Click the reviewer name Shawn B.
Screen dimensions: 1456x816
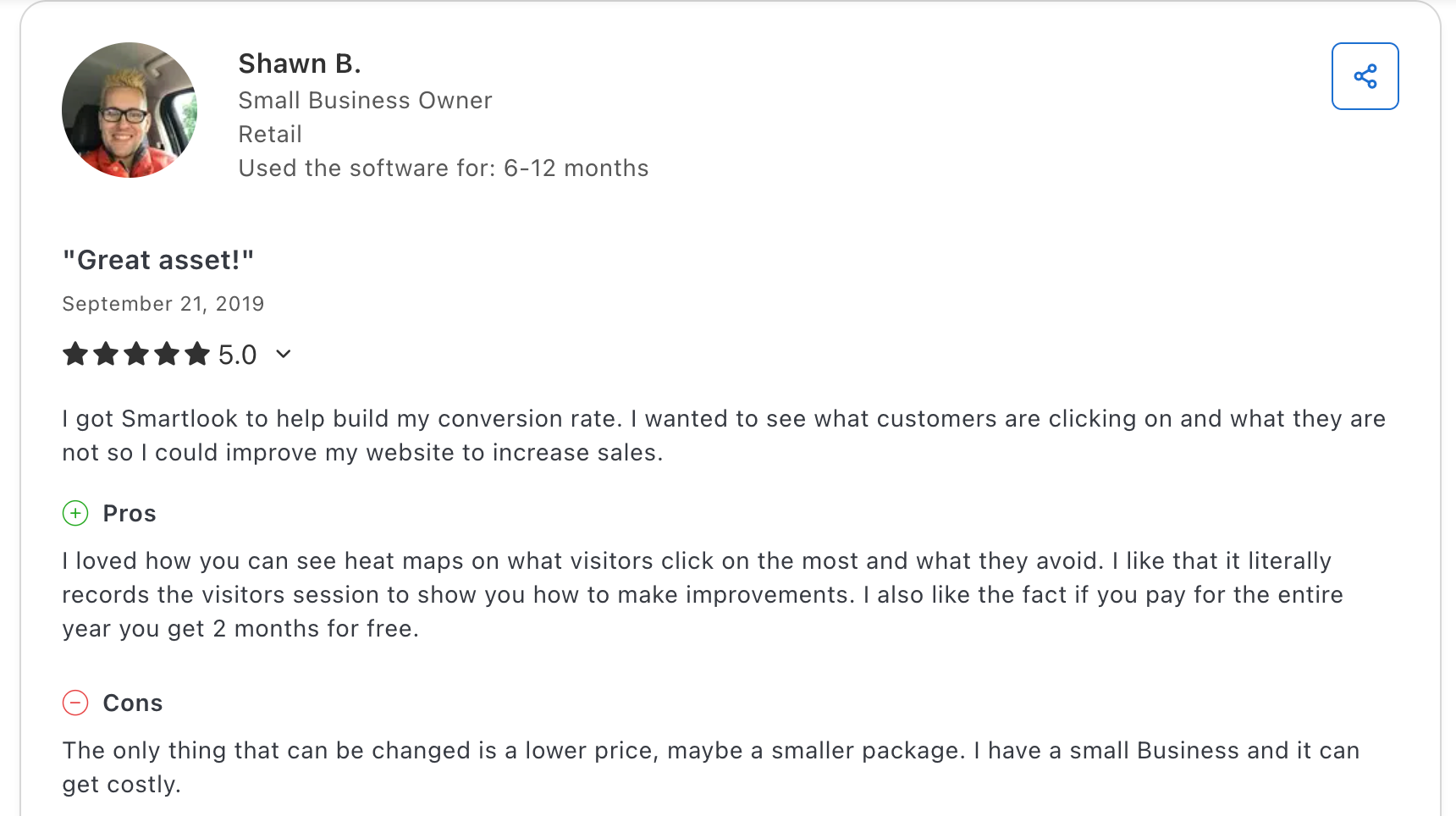coord(300,63)
